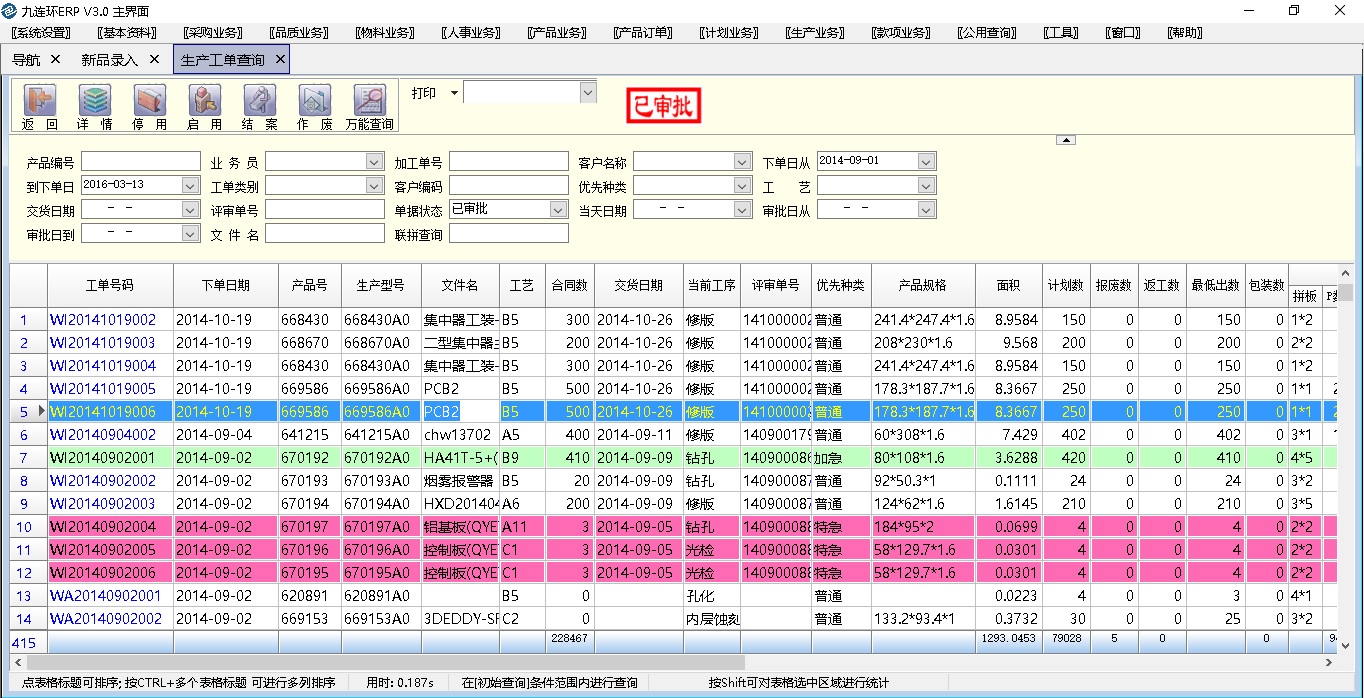Click the 加急 priority cell in row 7
Image resolution: width=1364 pixels, height=698 pixels.
[842, 458]
